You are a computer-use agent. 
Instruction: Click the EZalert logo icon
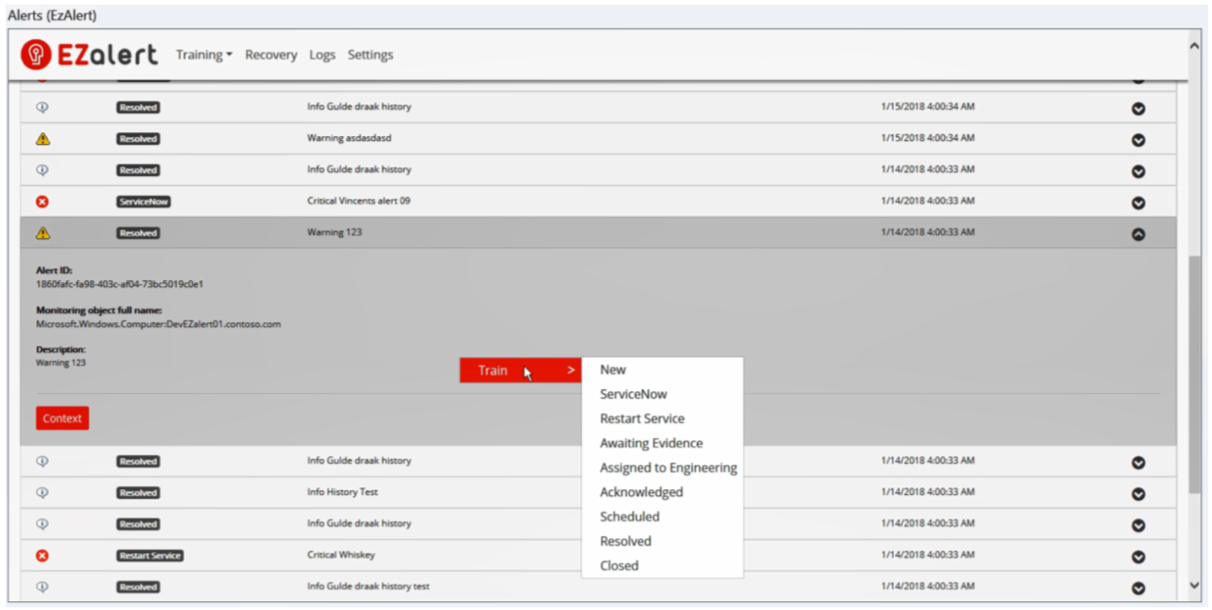tap(36, 55)
